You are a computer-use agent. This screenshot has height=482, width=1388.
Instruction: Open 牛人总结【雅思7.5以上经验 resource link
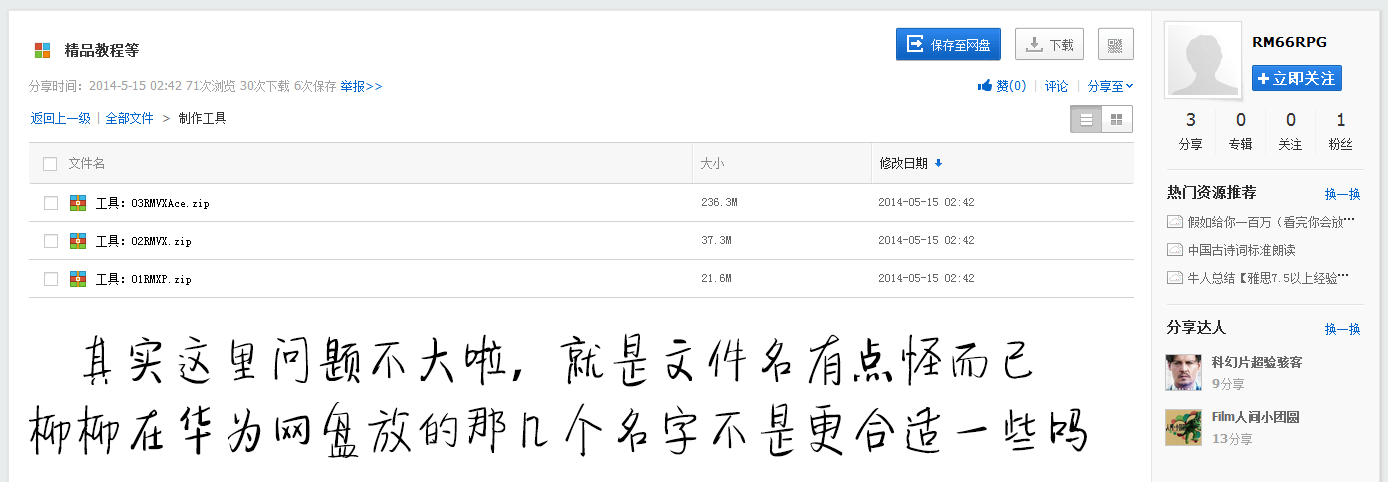click(x=1268, y=278)
